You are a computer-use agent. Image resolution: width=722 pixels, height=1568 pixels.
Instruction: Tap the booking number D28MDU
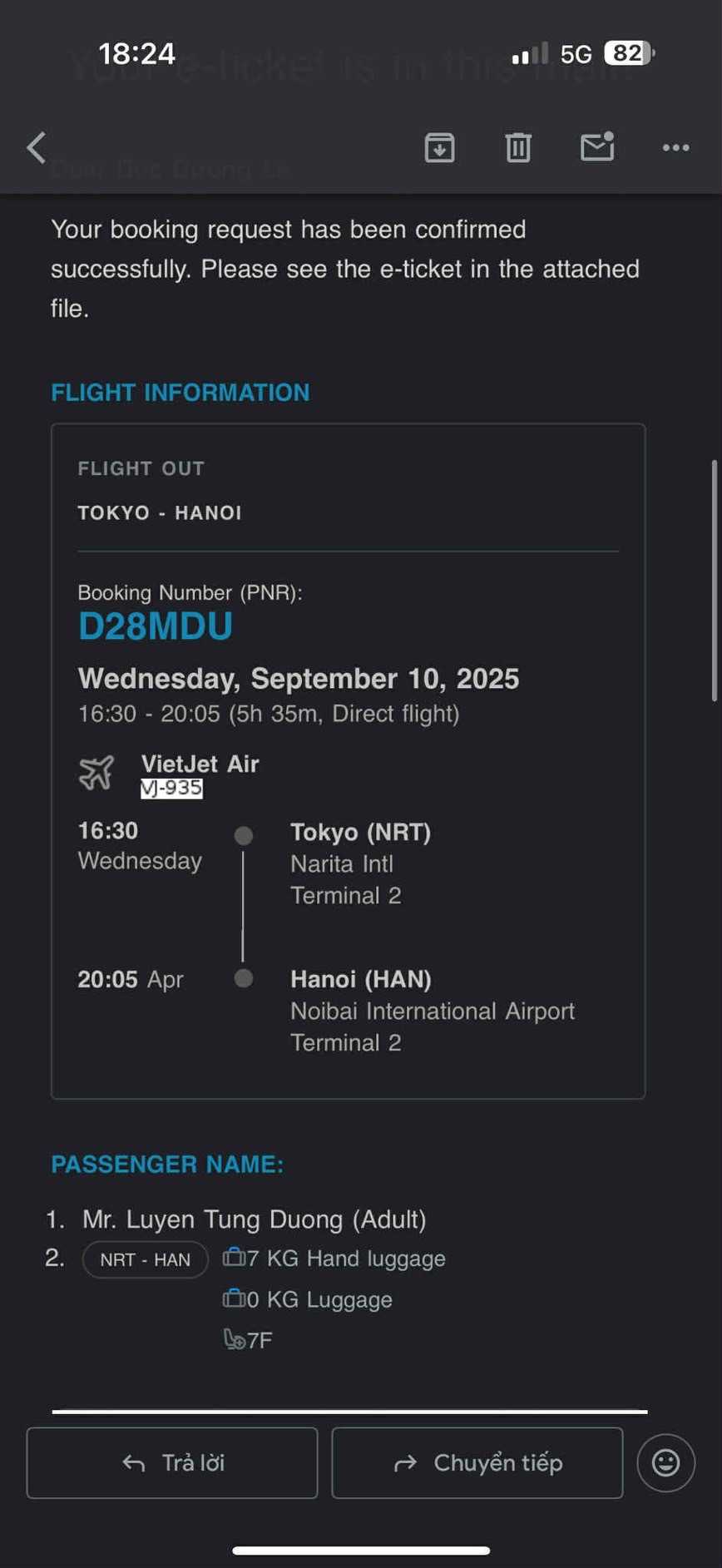[x=156, y=627]
